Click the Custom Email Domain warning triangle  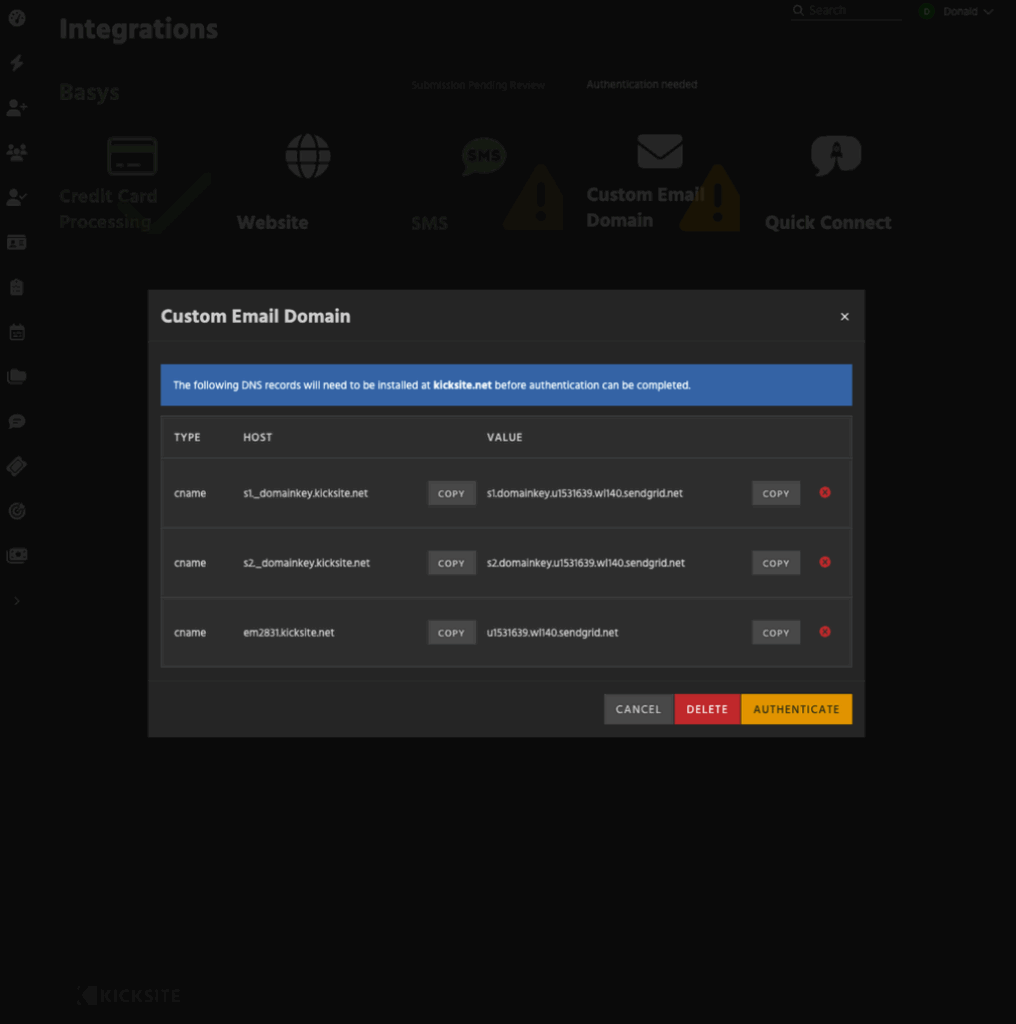[710, 198]
